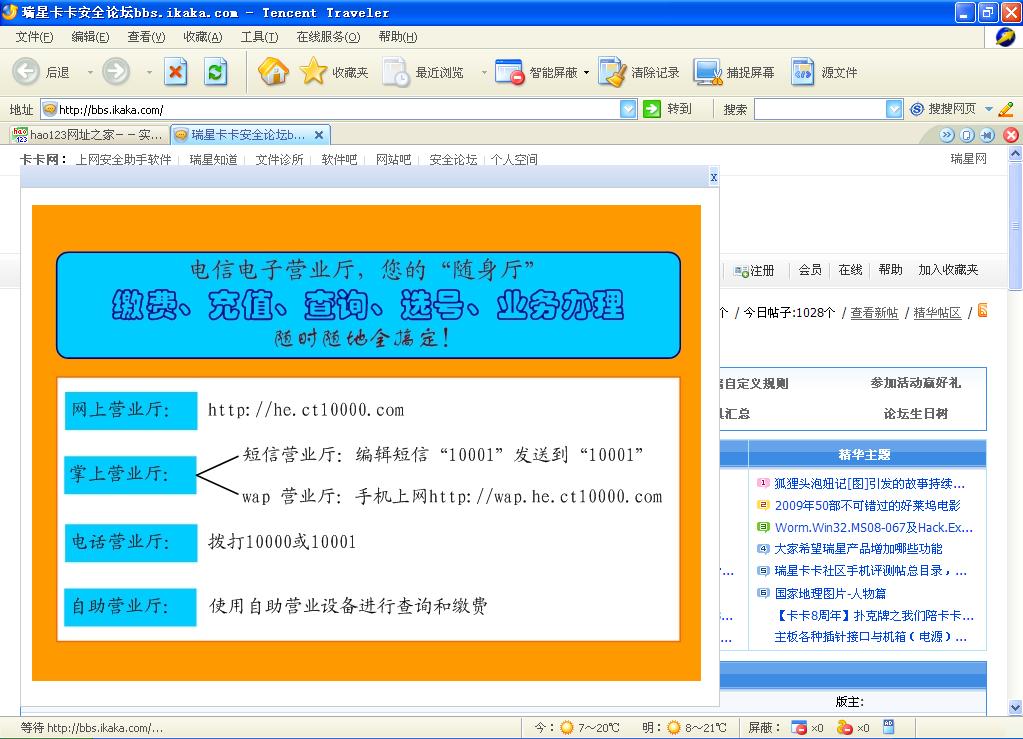Image resolution: width=1023 pixels, height=739 pixels.
Task: Close the popup ad with x
Action: (714, 177)
